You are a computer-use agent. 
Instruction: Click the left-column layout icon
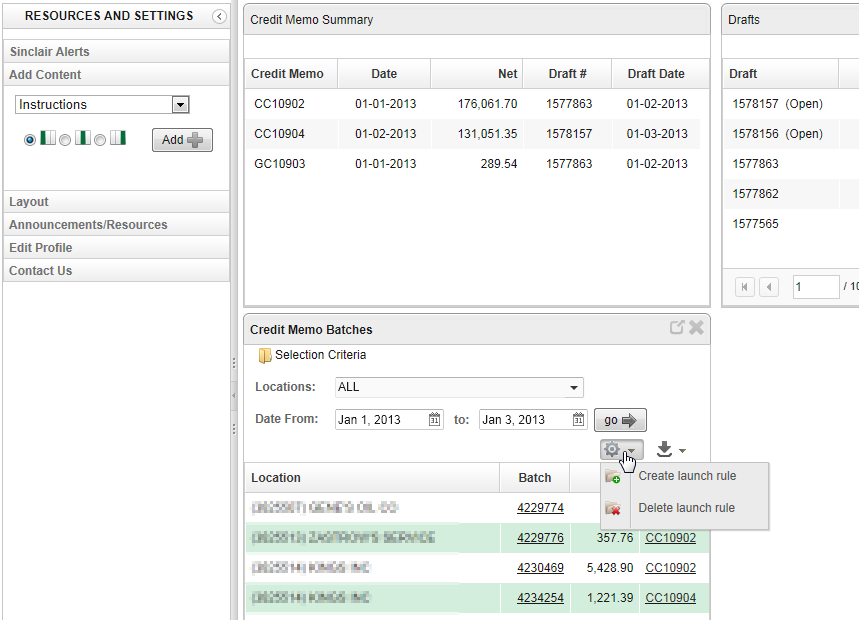click(48, 138)
